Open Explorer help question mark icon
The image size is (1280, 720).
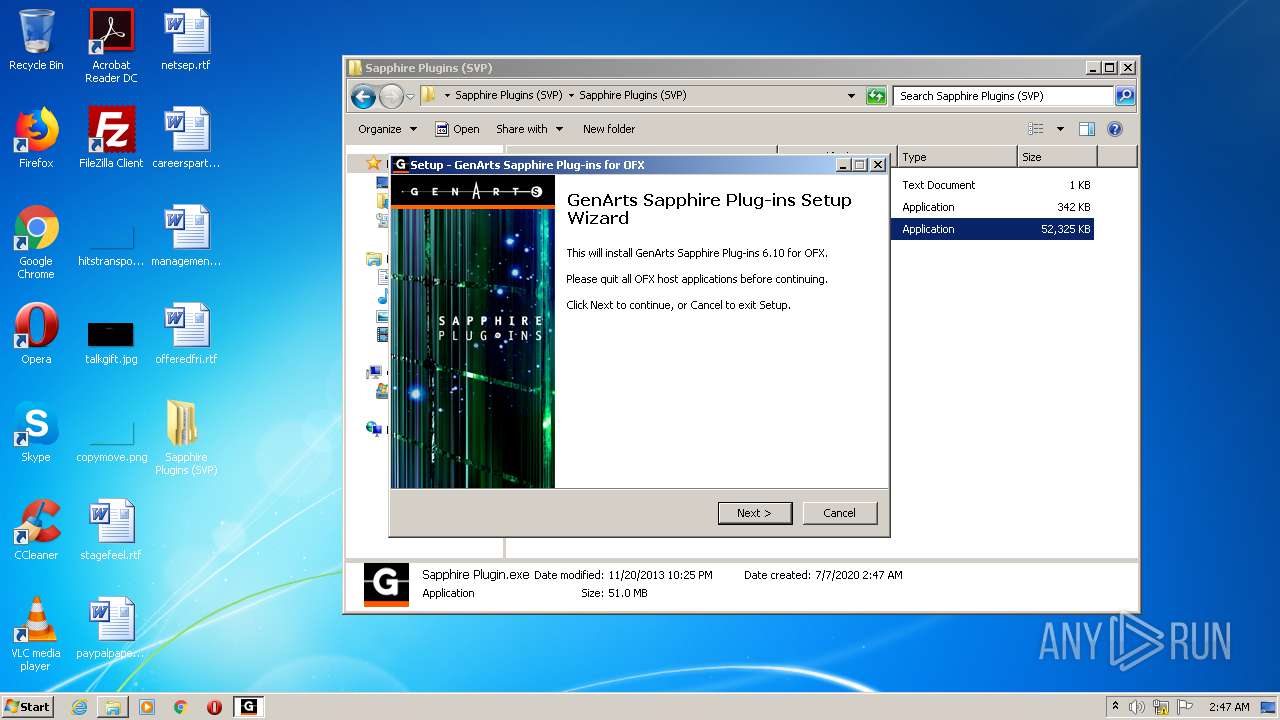pos(1115,129)
